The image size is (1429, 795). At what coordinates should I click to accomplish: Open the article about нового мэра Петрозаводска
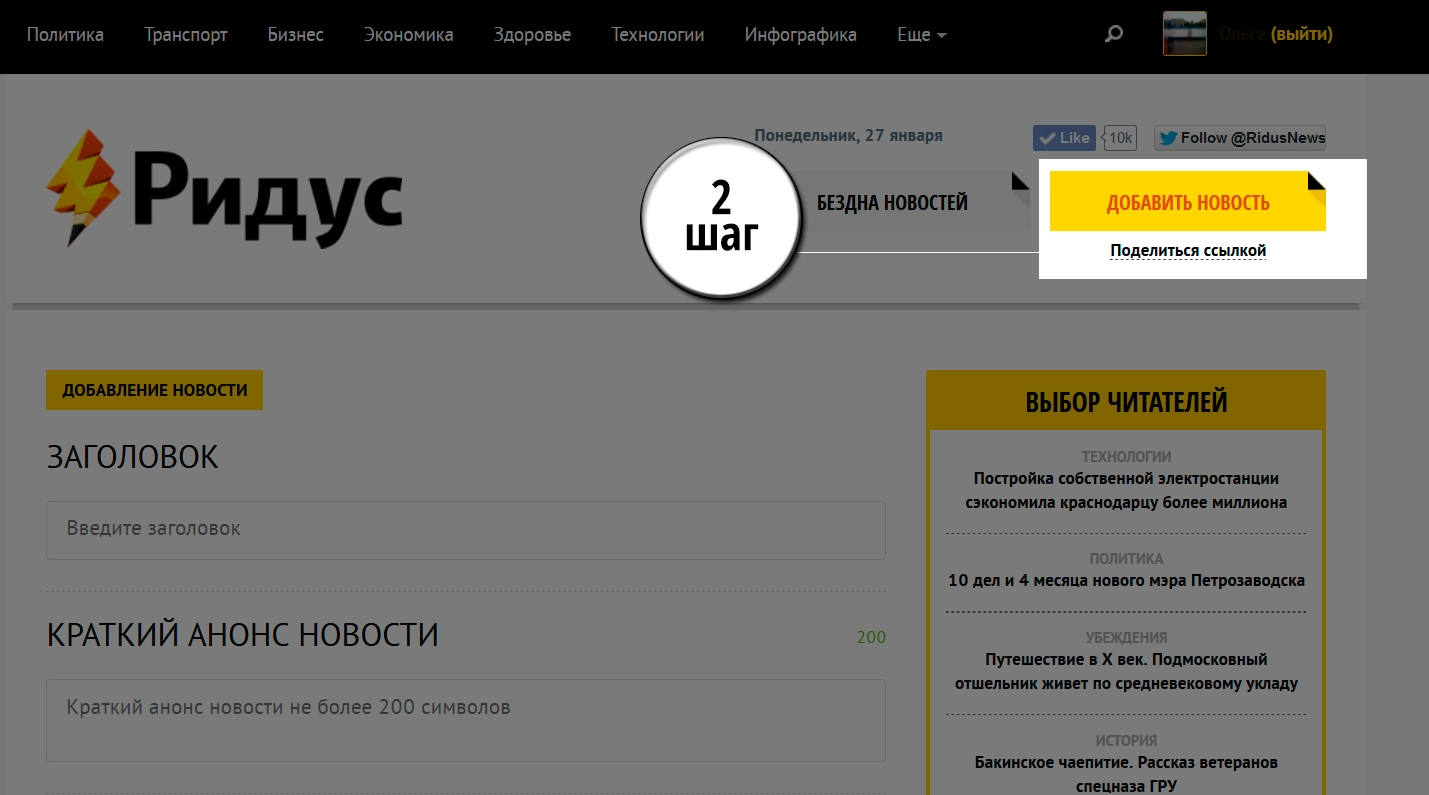point(1126,580)
